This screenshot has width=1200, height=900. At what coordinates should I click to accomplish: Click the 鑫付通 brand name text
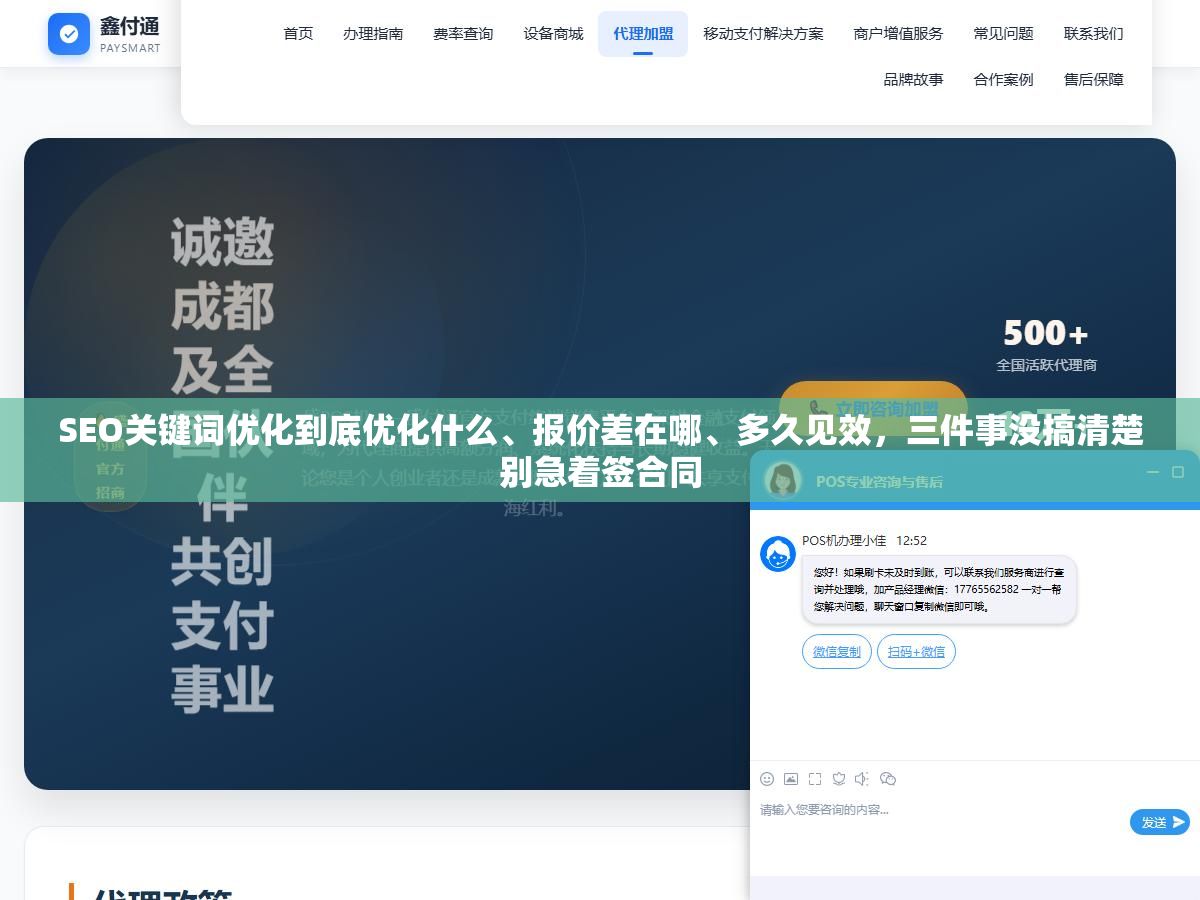pos(129,26)
